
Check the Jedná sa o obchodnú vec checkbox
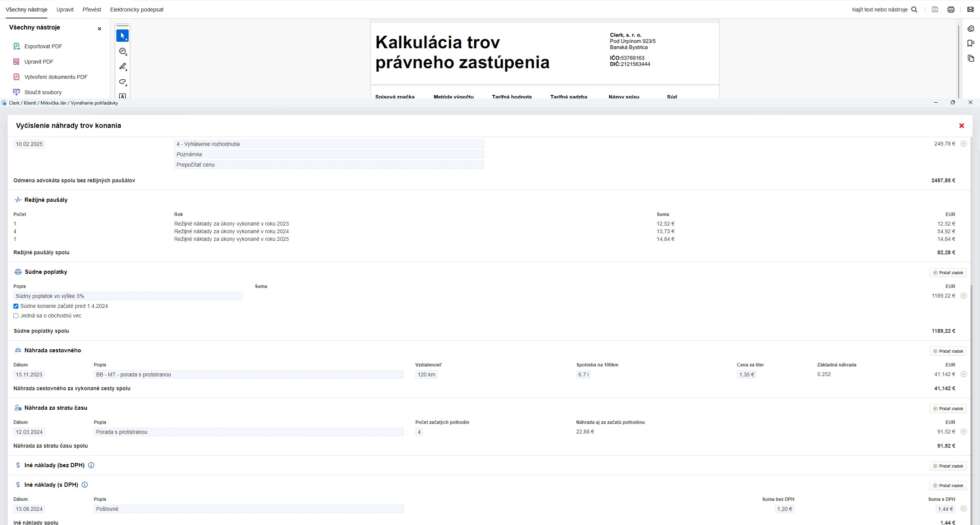pos(16,316)
